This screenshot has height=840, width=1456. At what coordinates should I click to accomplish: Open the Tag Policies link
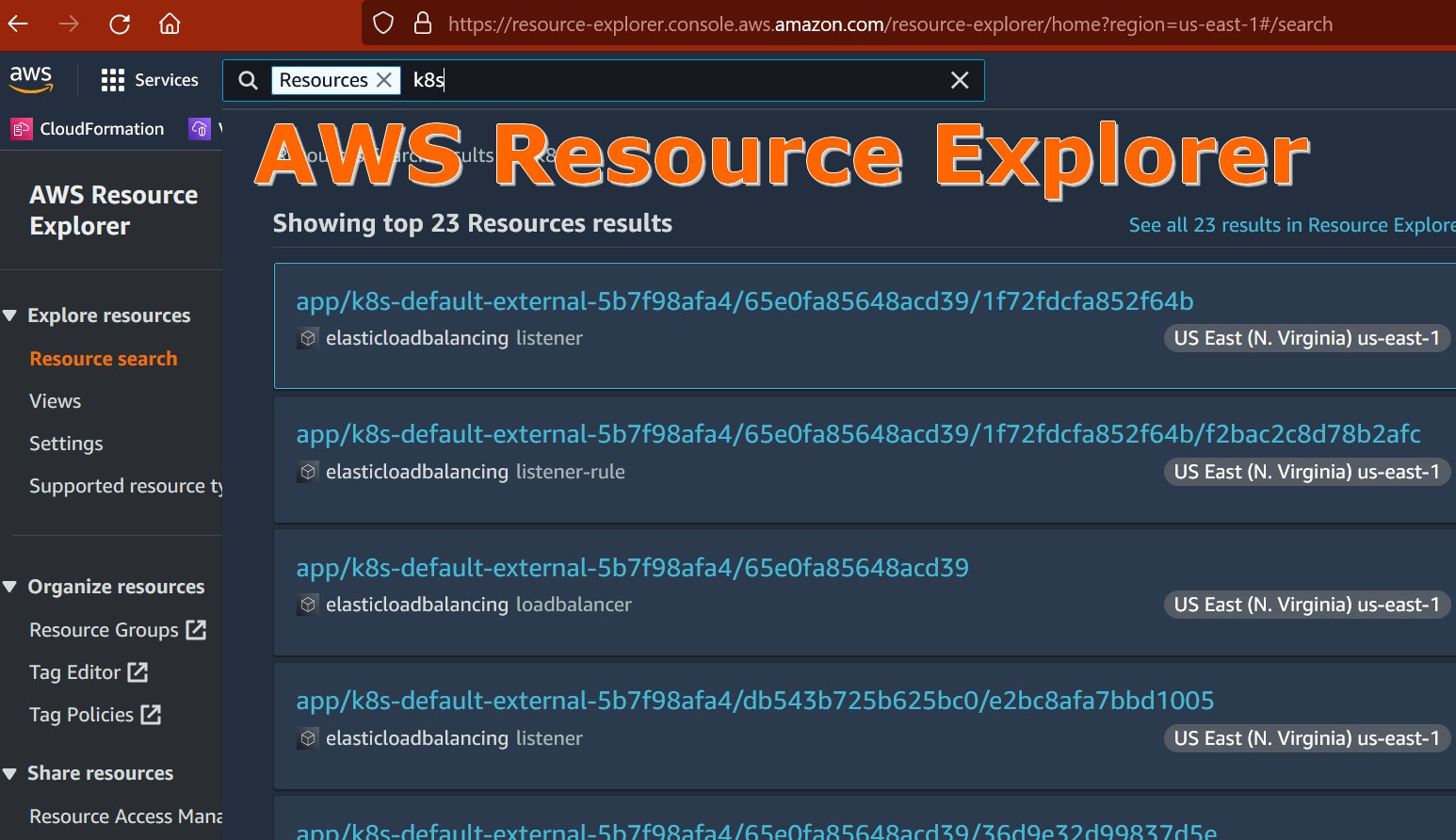(81, 715)
